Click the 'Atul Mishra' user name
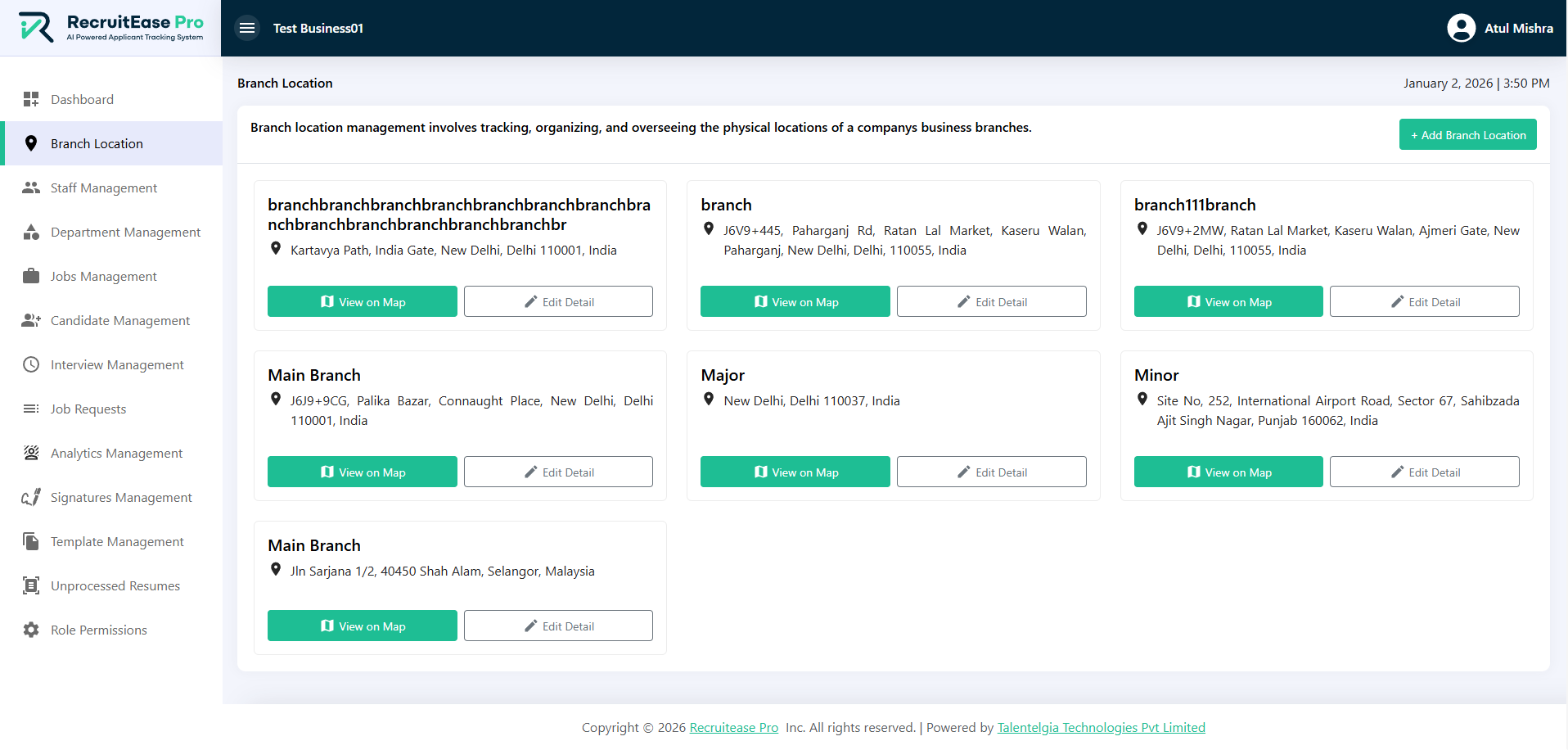The height and width of the screenshot is (750, 1568). [1519, 28]
